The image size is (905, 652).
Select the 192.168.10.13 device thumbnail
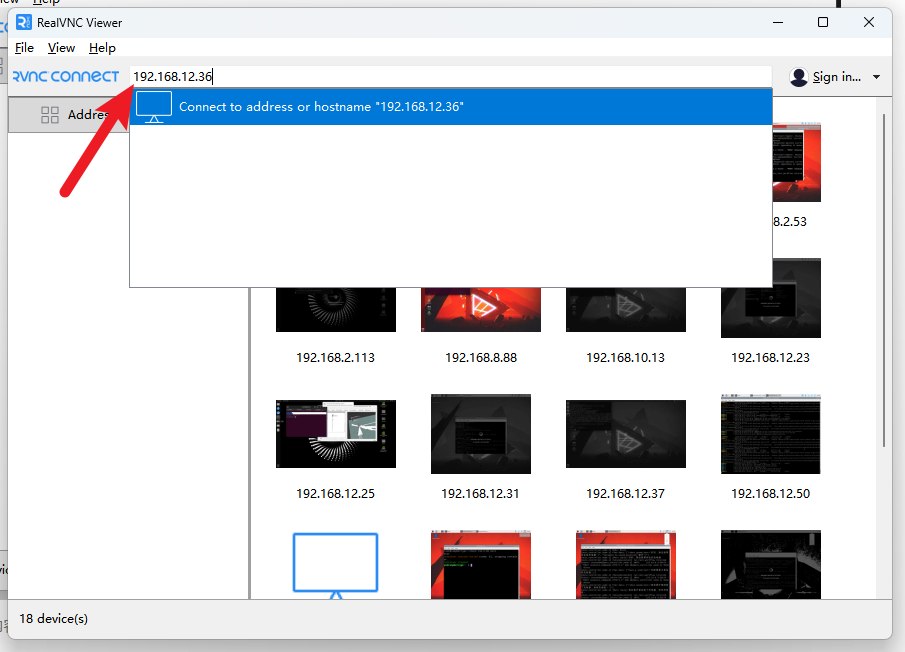625,310
